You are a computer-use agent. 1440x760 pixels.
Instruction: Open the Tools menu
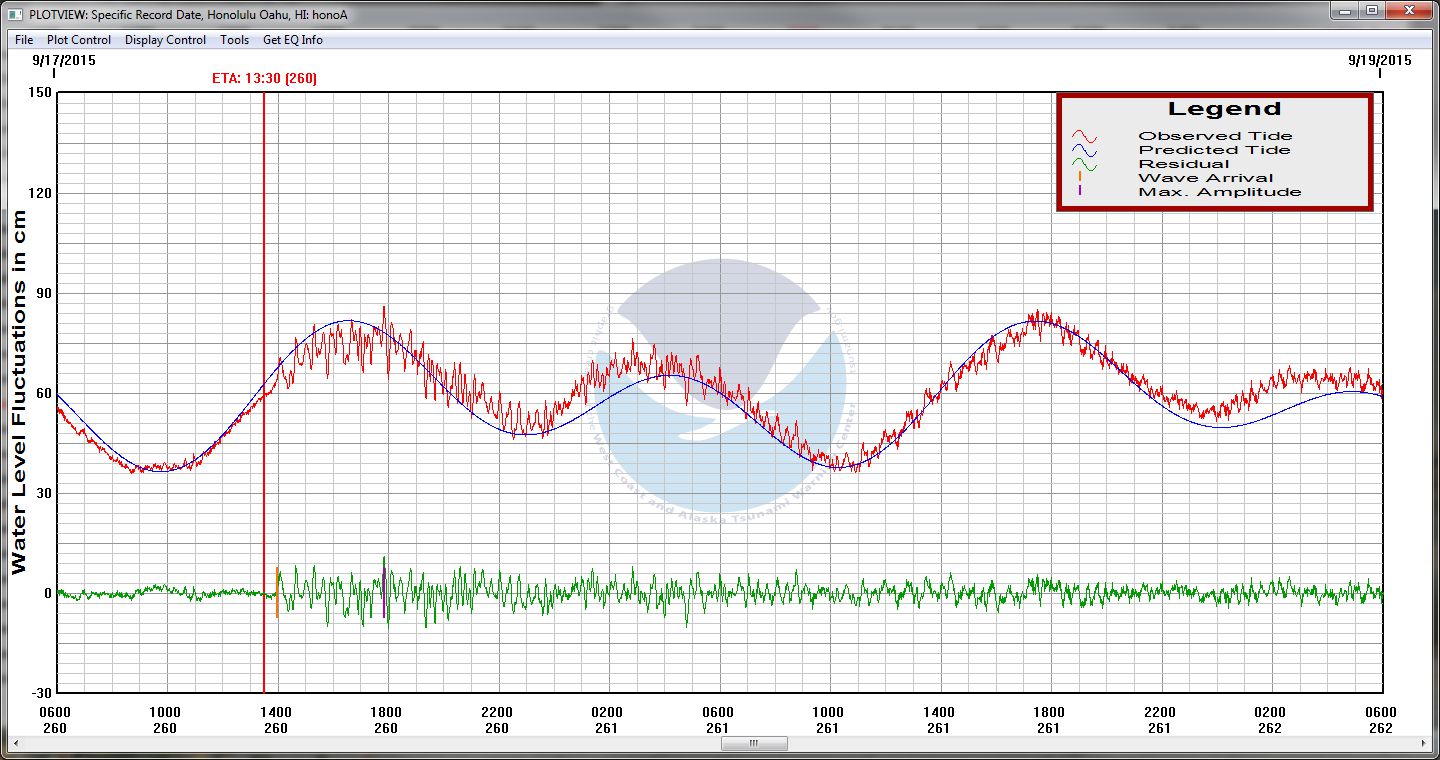[x=234, y=40]
